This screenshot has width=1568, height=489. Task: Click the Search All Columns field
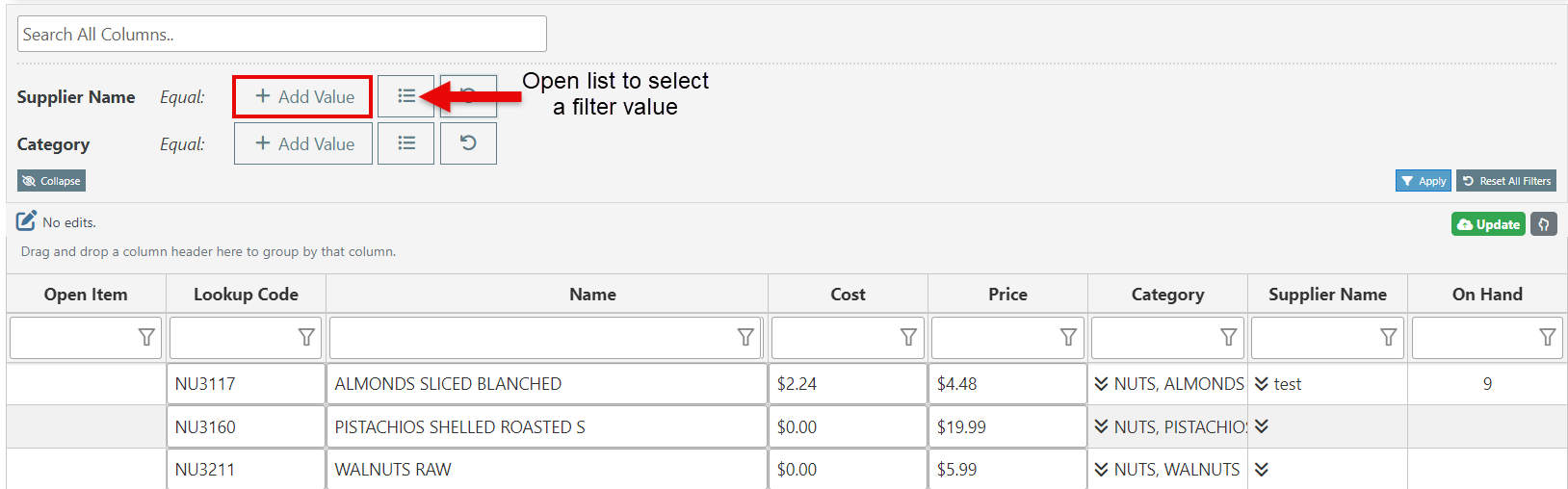[x=282, y=34]
